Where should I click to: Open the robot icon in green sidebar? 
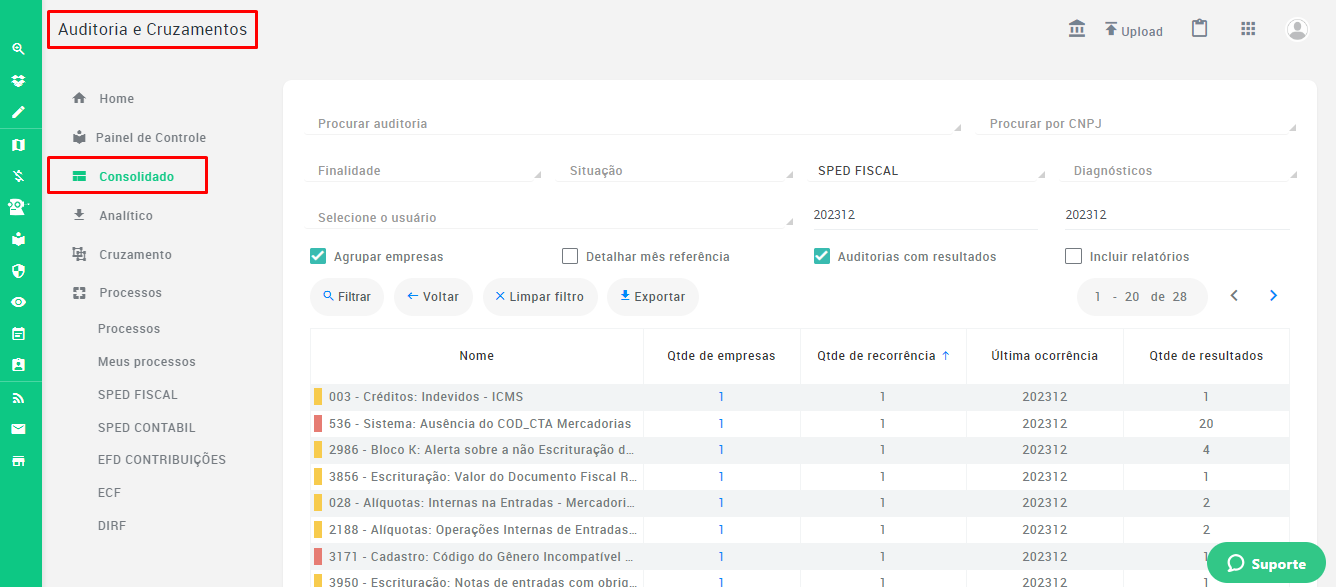point(18,207)
